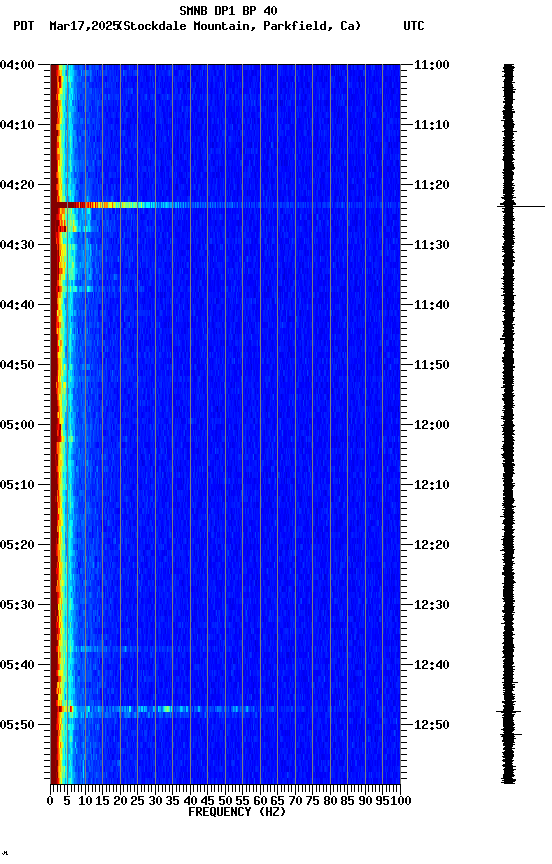Click the '11:20' UTC time label
The height and width of the screenshot is (864, 552).
(432, 185)
